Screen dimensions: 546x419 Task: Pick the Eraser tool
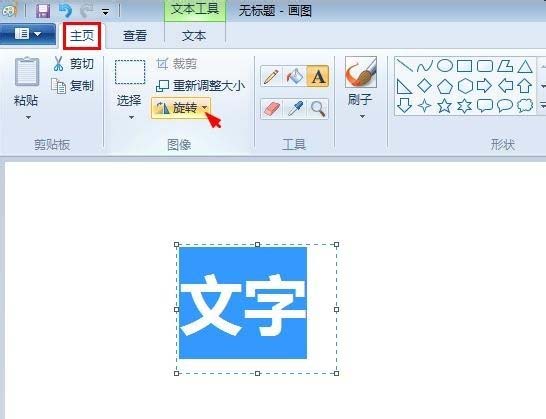pos(272,109)
